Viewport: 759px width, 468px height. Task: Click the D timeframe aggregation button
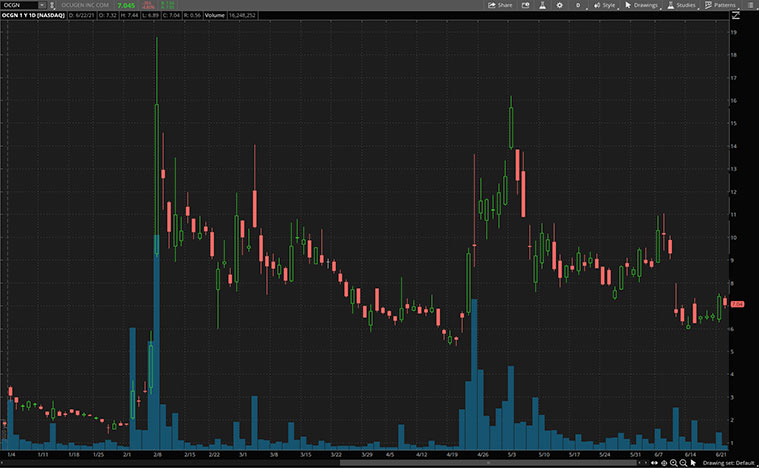point(577,5)
